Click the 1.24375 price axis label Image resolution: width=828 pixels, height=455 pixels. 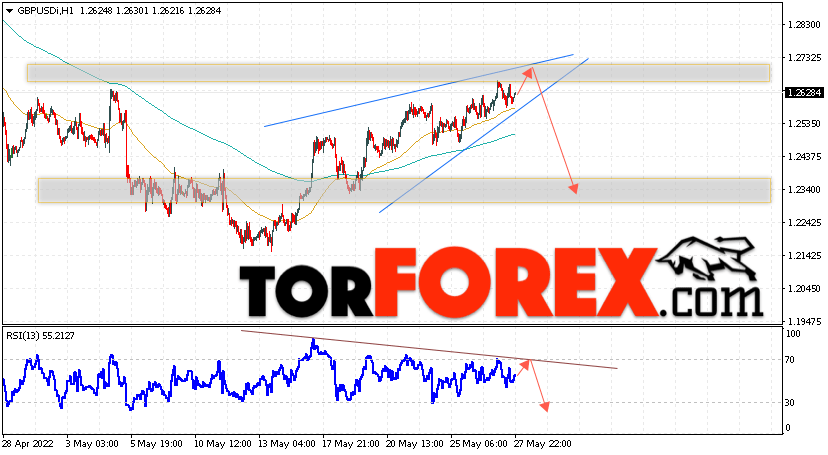(x=804, y=157)
